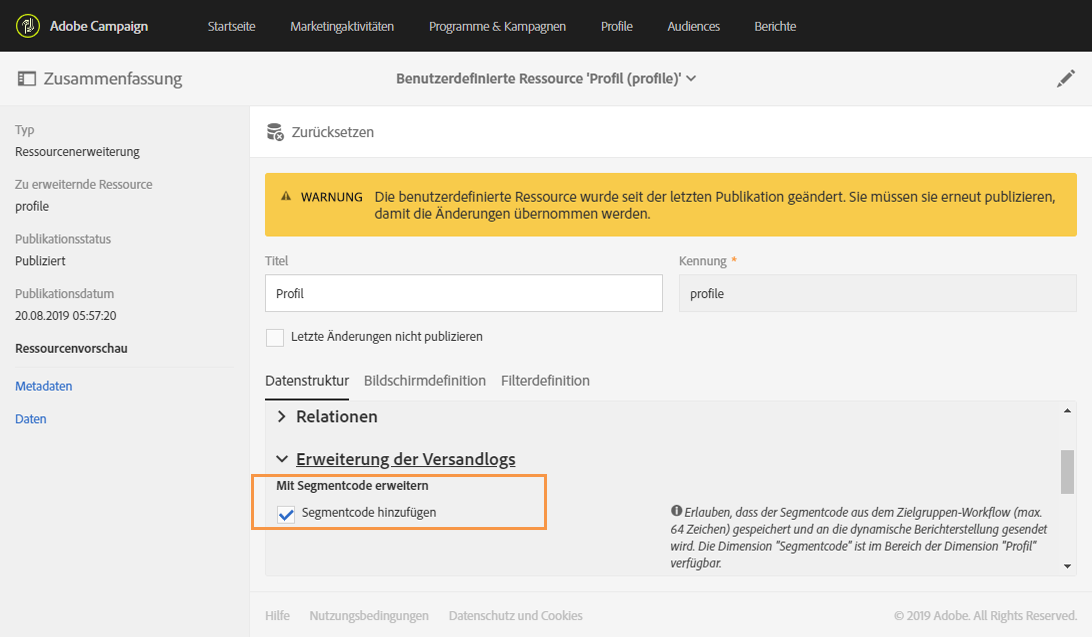Click the warning triangle icon
This screenshot has height=637, width=1092.
pos(286,197)
